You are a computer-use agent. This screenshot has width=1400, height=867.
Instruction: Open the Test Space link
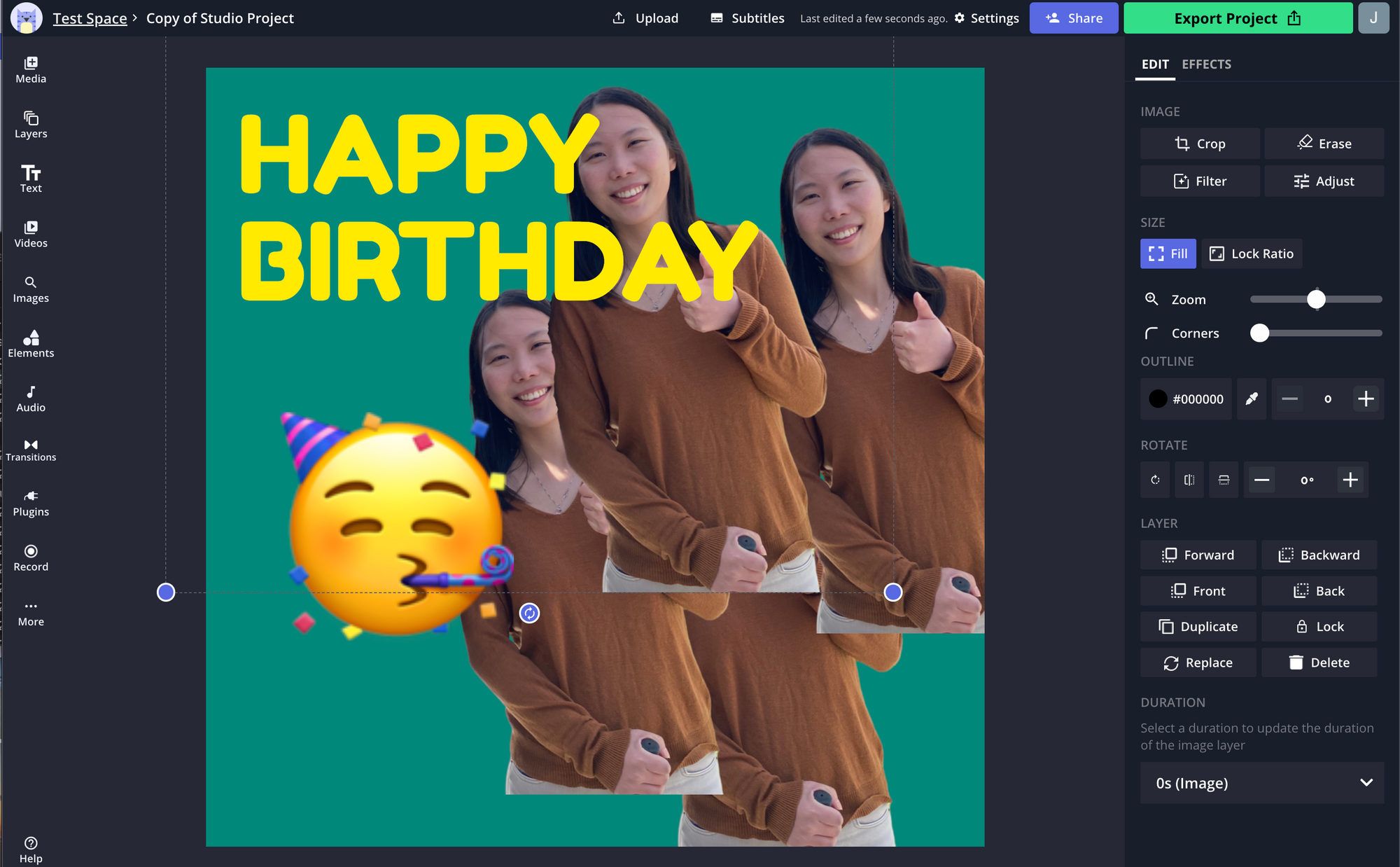point(90,18)
